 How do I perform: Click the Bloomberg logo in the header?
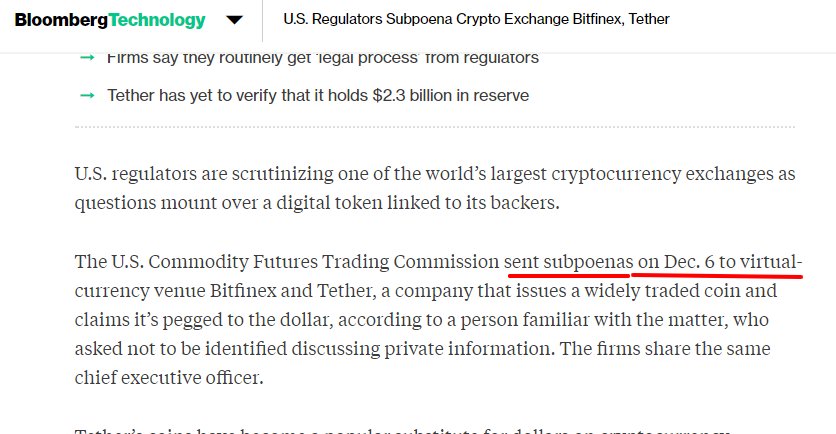tap(61, 20)
